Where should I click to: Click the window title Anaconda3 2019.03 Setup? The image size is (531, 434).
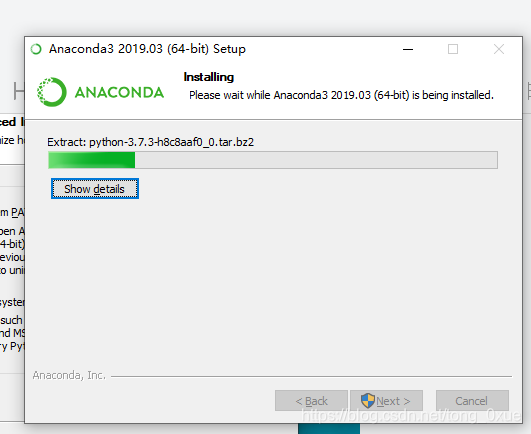coord(147,49)
